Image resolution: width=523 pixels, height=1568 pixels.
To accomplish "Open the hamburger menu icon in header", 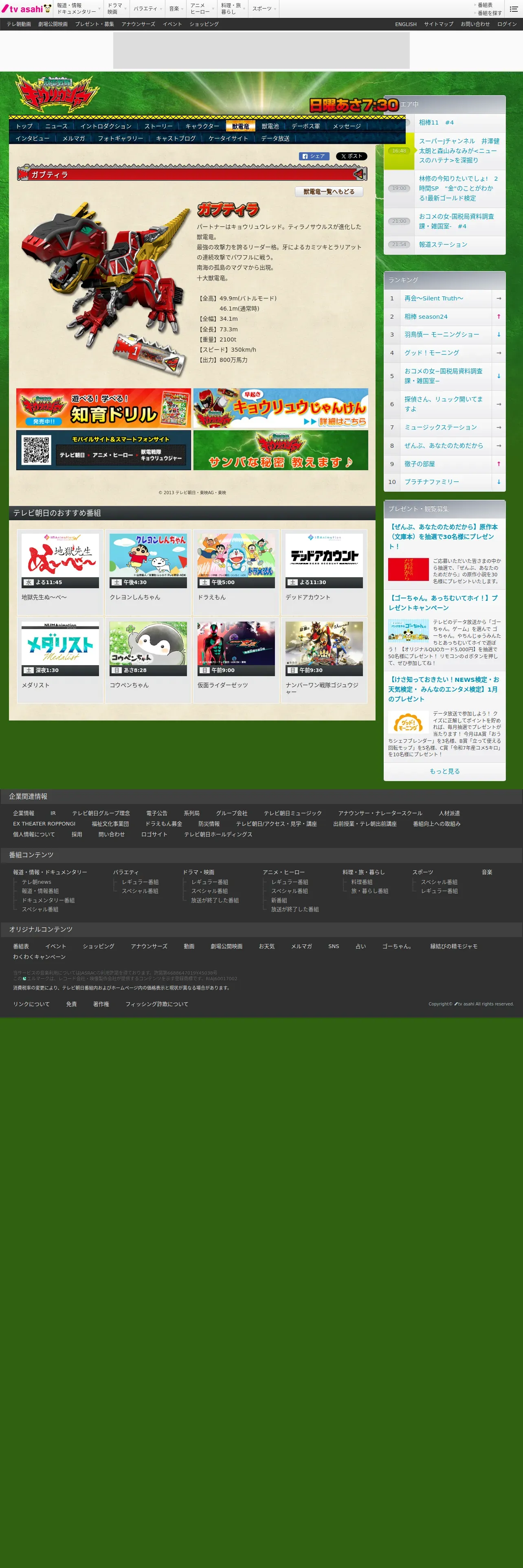I will 513,9.
